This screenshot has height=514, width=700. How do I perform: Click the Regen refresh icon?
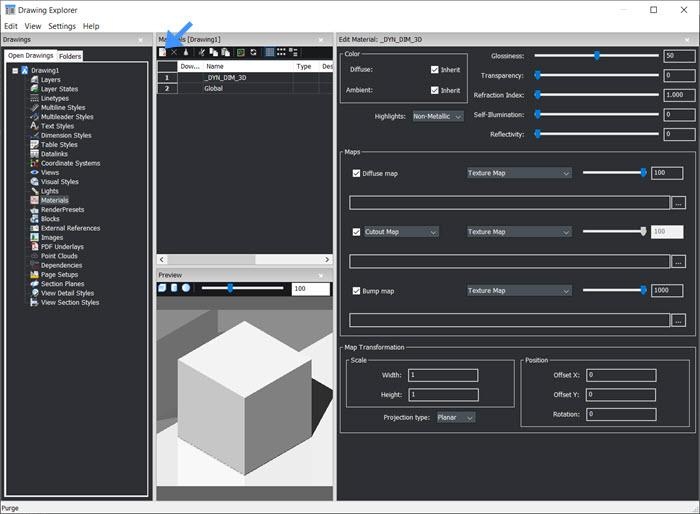(254, 51)
